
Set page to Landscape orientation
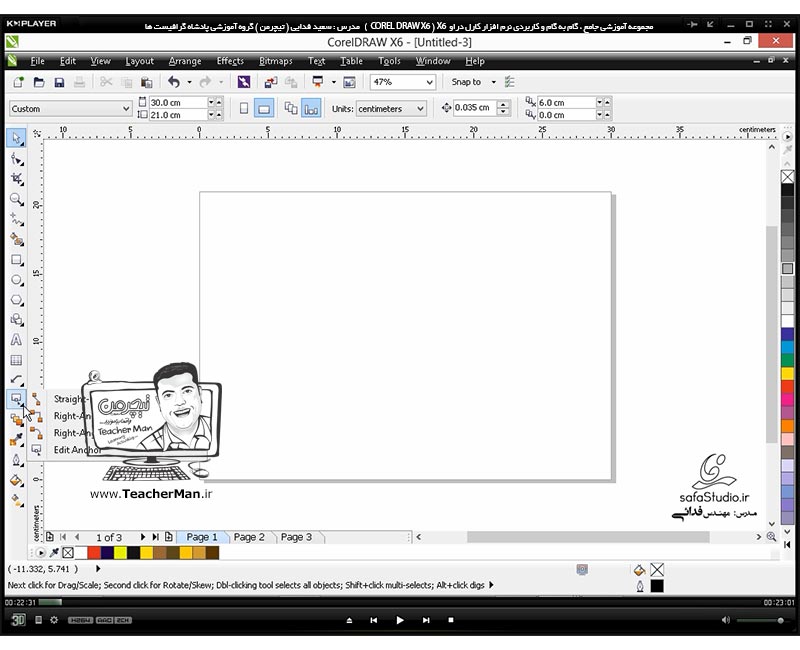[x=264, y=108]
